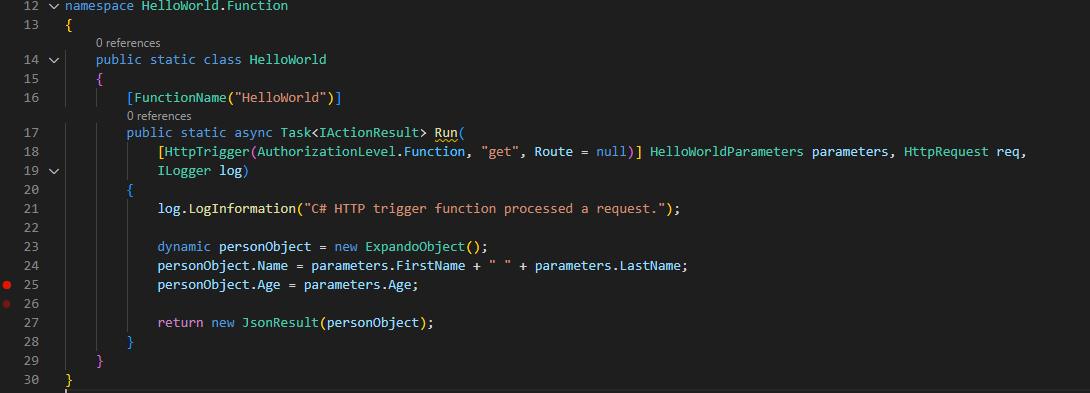Screen dimensions: 1090x393
Task: Remove the red breakpoint on line 25
Action: (x=7, y=284)
